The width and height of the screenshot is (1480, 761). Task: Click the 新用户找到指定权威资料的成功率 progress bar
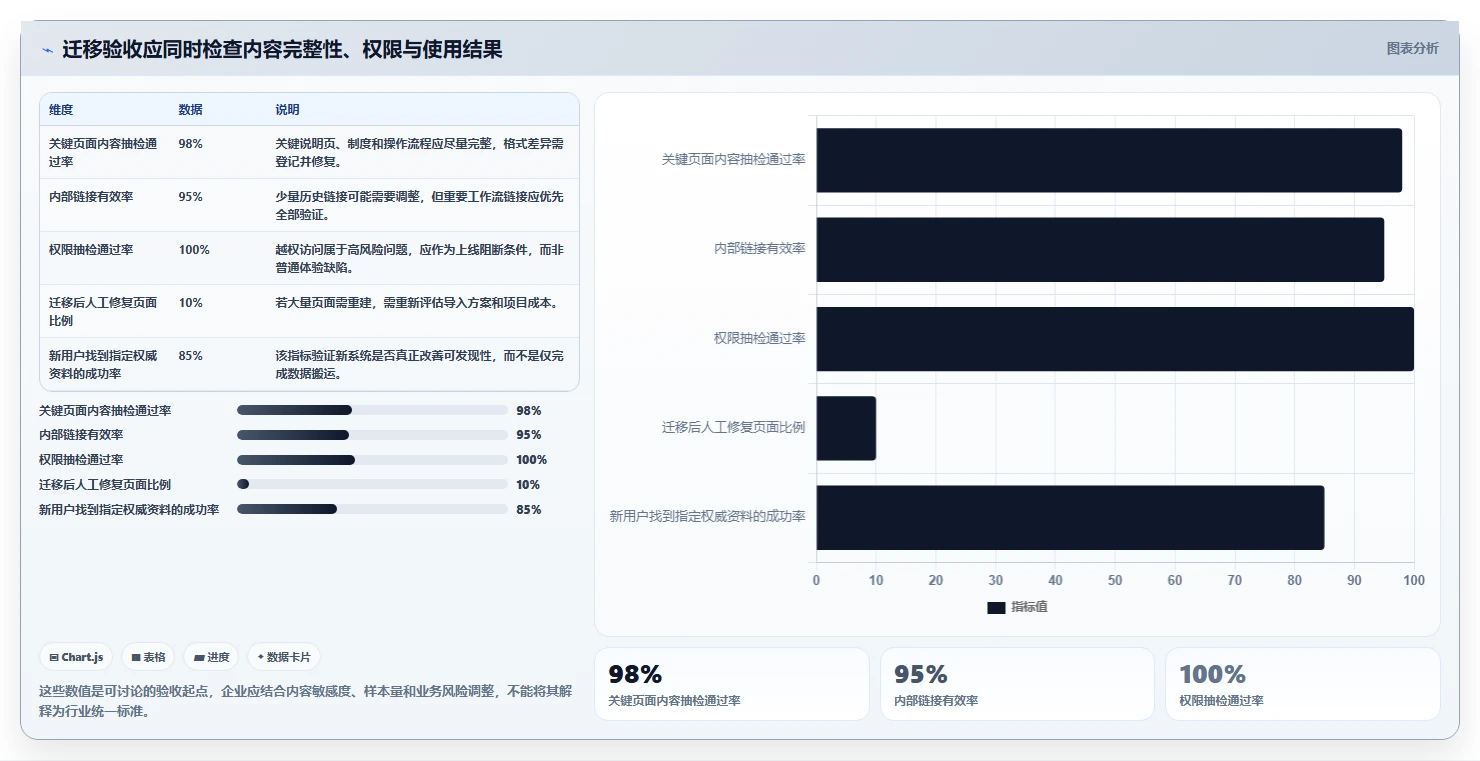pyautogui.click(x=372, y=509)
